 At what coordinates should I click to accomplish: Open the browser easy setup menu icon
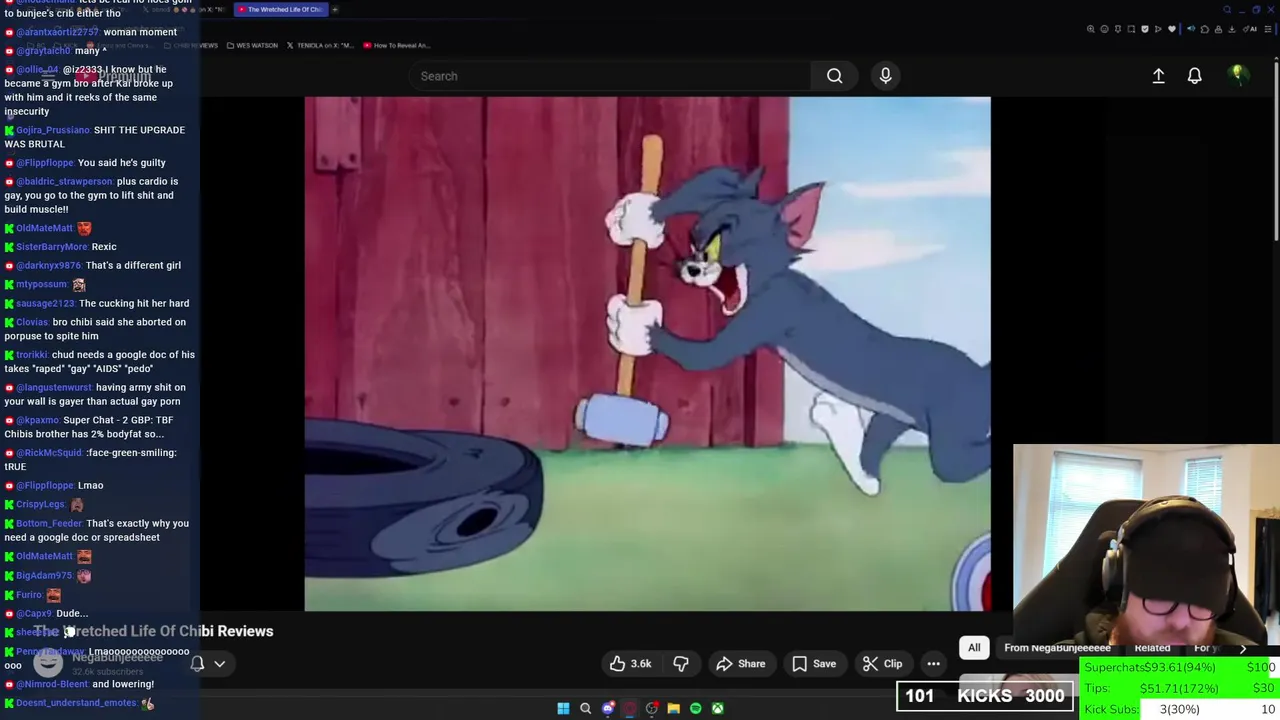coord(1269,29)
